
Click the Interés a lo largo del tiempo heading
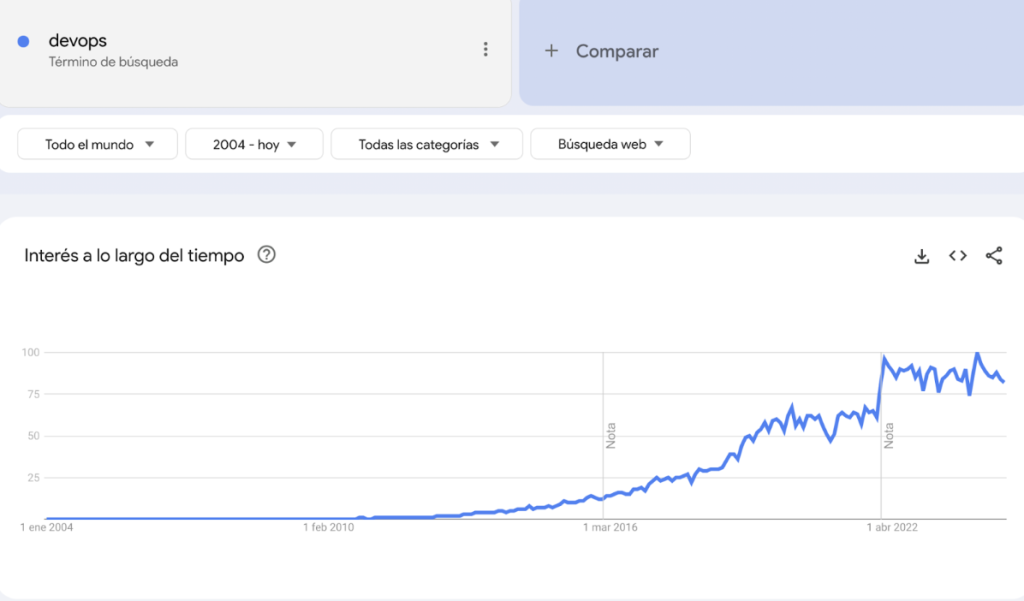(x=134, y=256)
